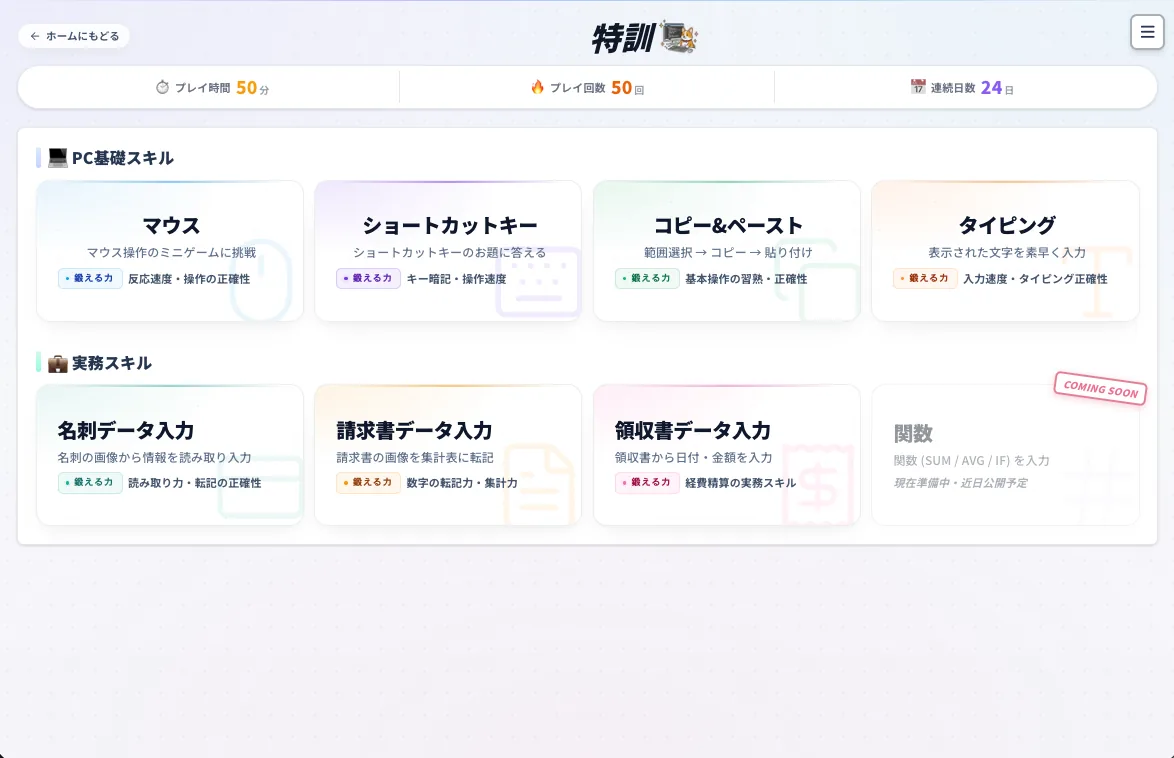
Task: Click text 読み取り力・転記の正確性
Action: [x=195, y=483]
